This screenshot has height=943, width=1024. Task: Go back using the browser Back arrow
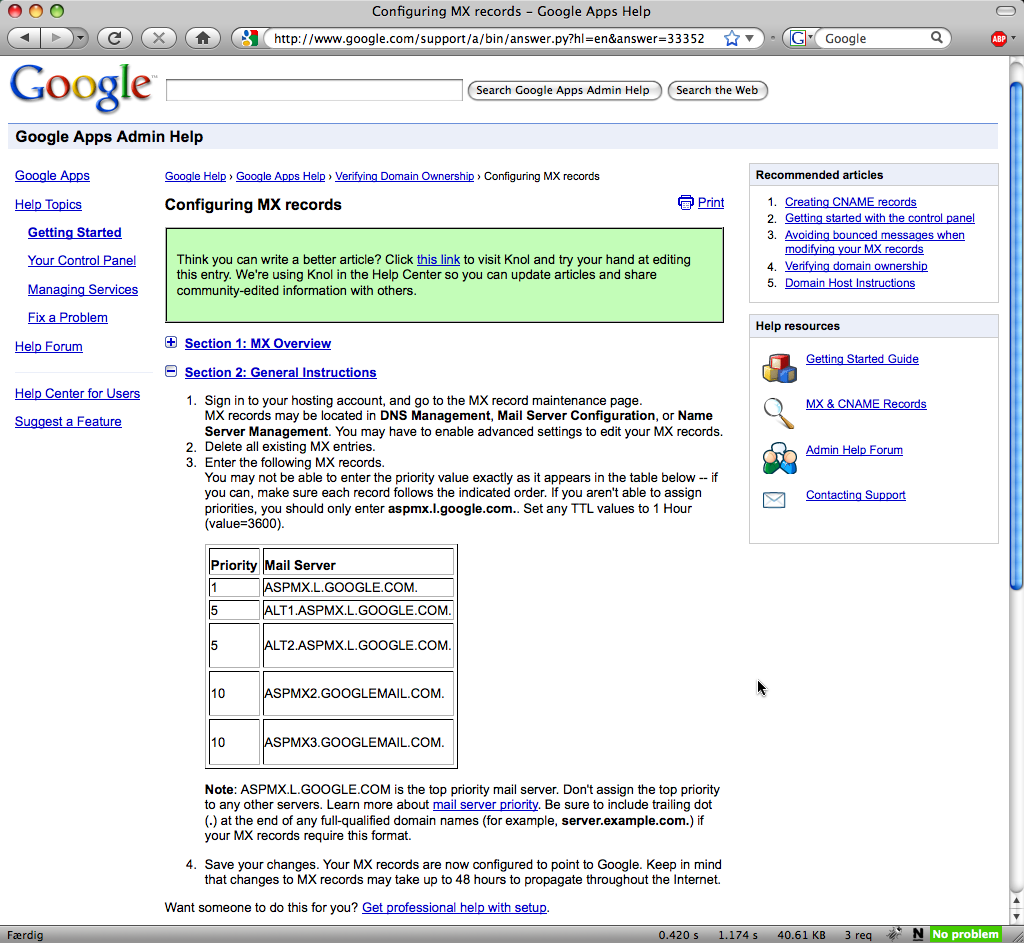tap(24, 38)
